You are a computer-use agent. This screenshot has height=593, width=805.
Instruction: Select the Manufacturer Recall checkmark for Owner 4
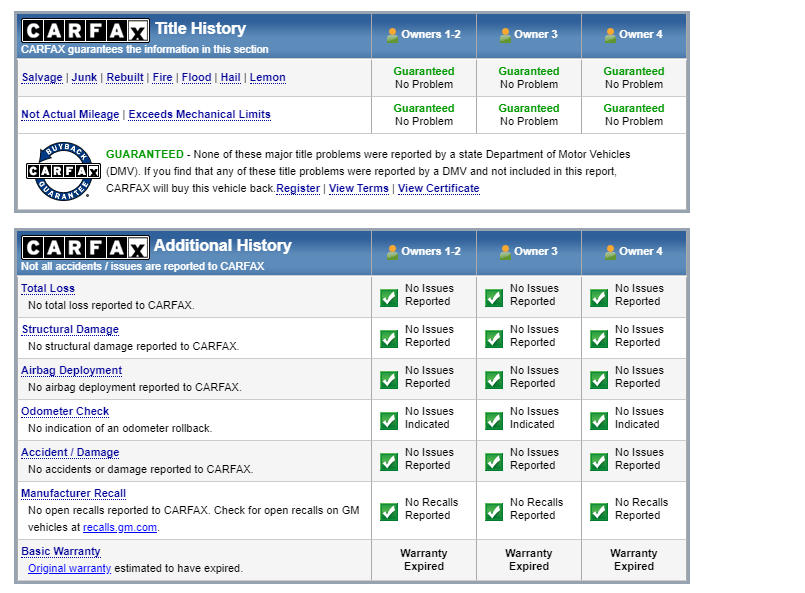pos(599,512)
